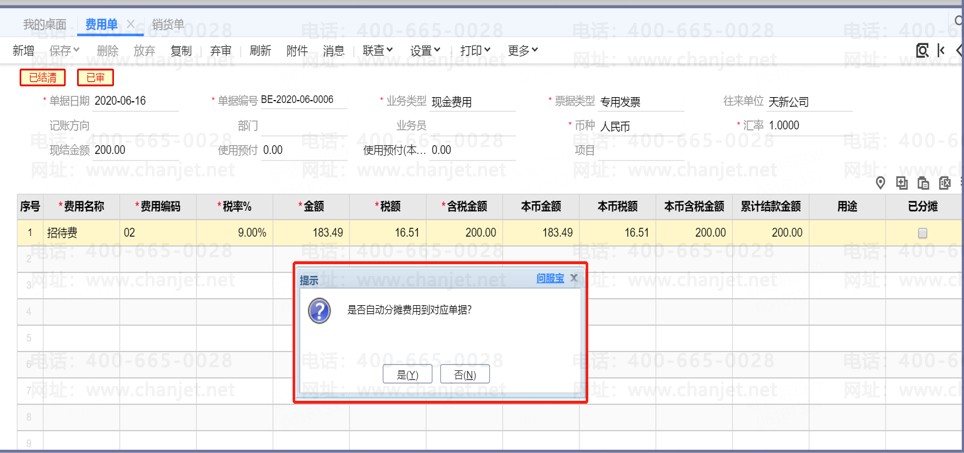This screenshot has width=964, height=453.
Task: Click the 使用预付 field 0.00
Action: [x=303, y=151]
